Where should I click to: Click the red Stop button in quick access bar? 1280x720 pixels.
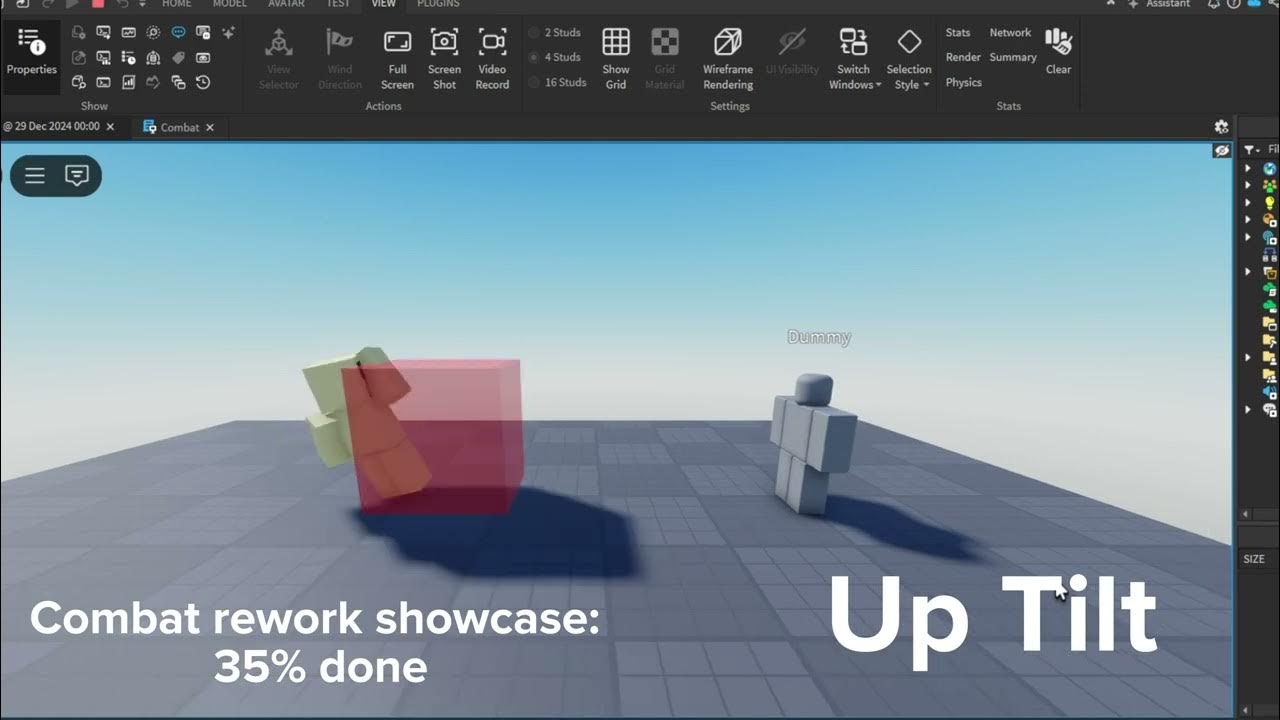pos(98,4)
